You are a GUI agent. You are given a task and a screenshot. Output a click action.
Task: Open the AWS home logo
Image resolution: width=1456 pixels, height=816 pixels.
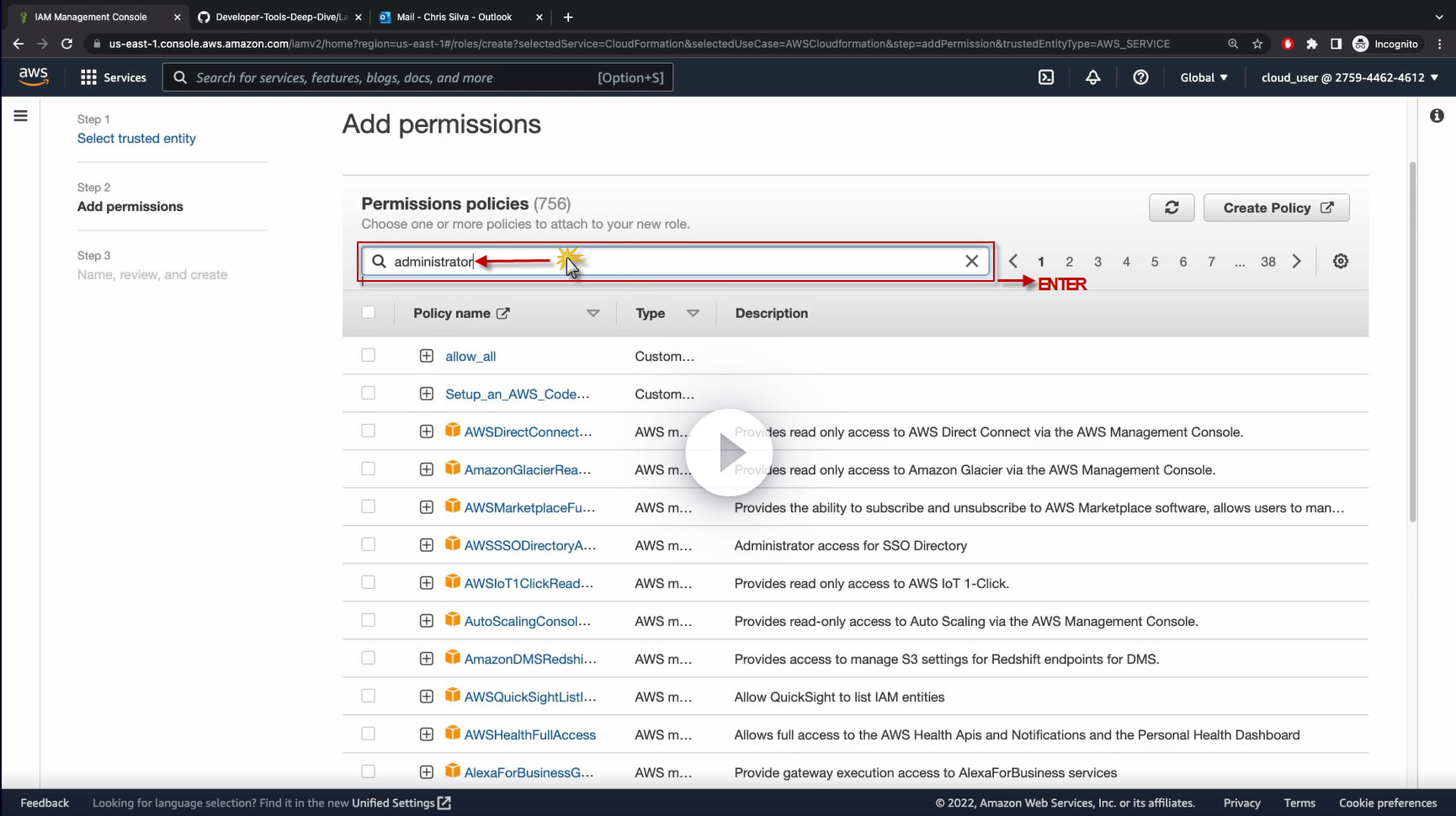coord(34,77)
